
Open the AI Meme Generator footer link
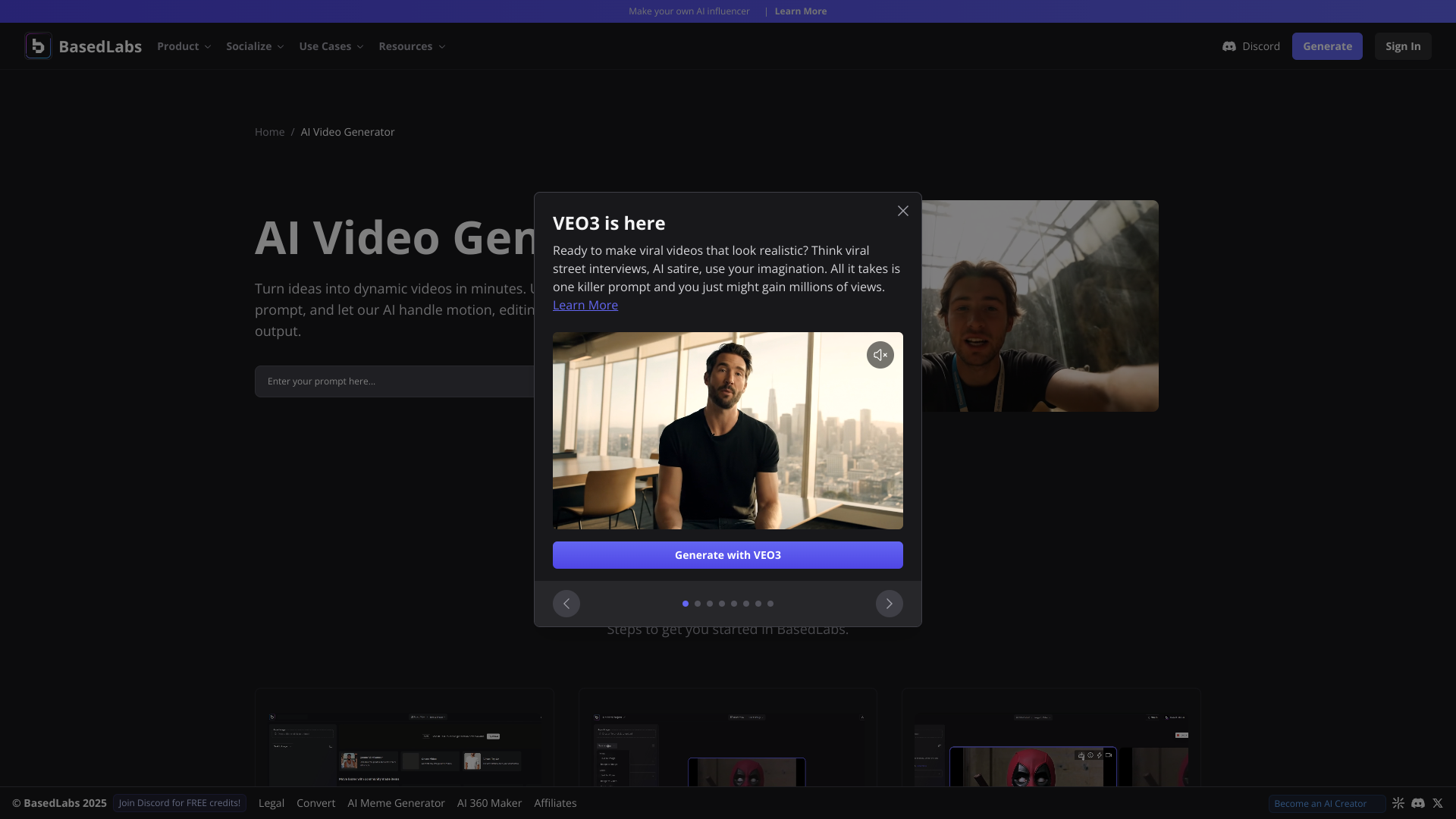396,803
